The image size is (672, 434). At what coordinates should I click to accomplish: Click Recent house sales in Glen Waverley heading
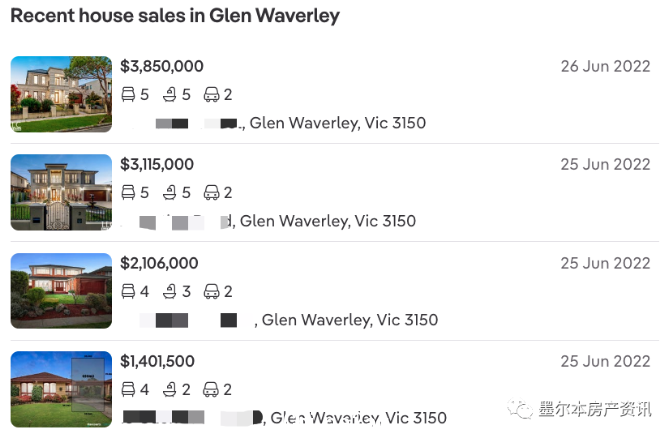click(175, 16)
